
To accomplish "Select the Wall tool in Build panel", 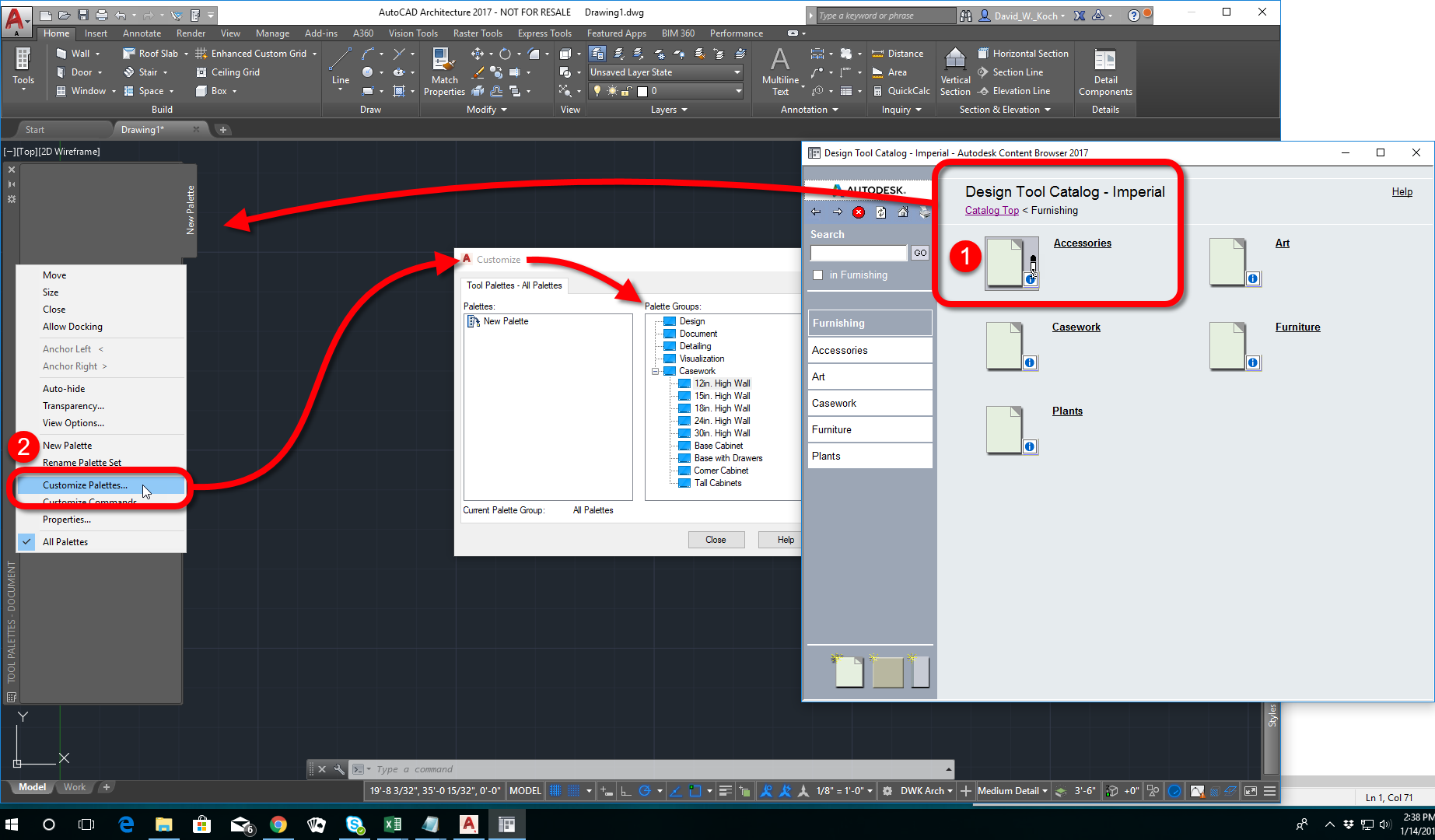I will click(x=73, y=54).
